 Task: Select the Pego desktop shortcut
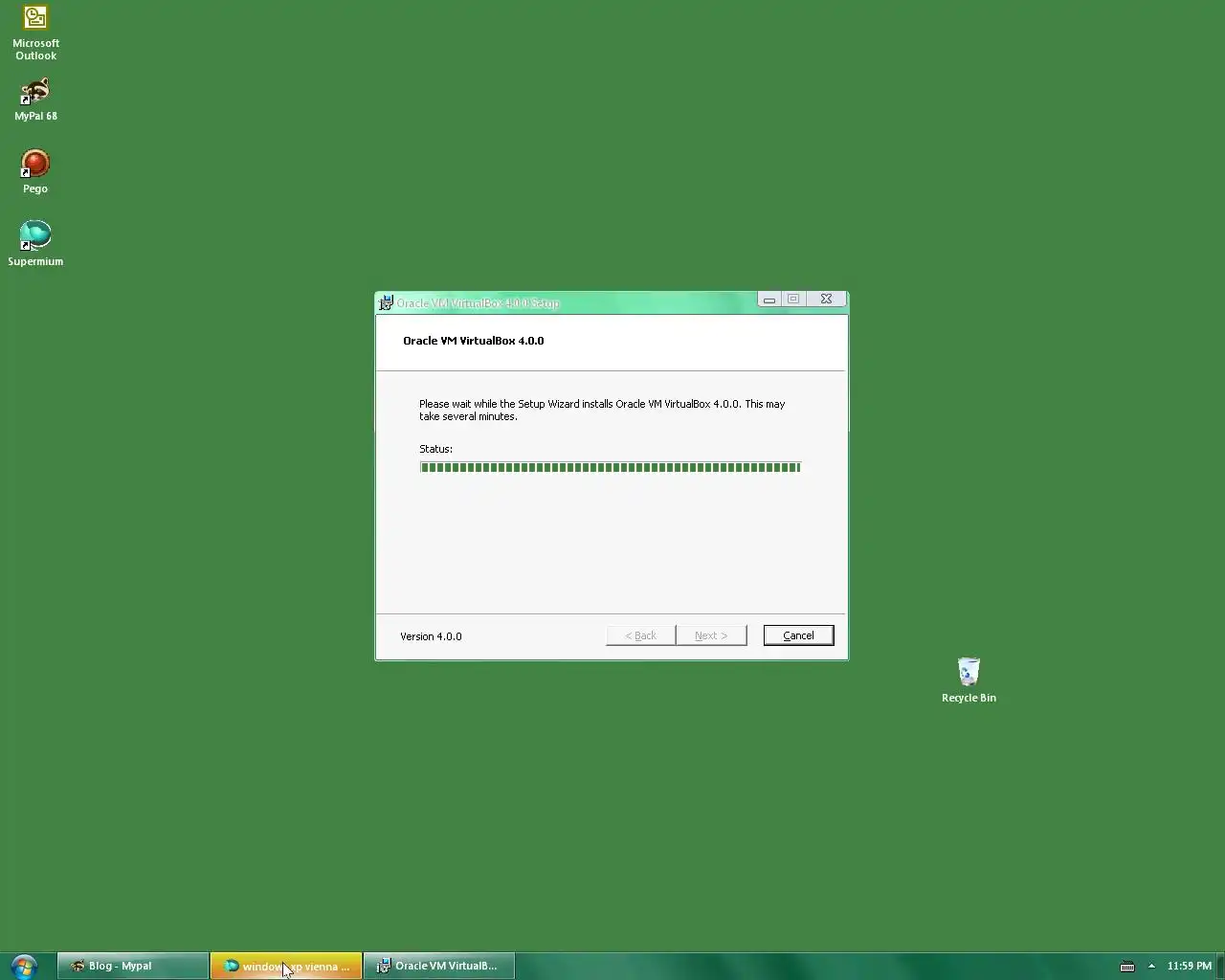pyautogui.click(x=35, y=172)
